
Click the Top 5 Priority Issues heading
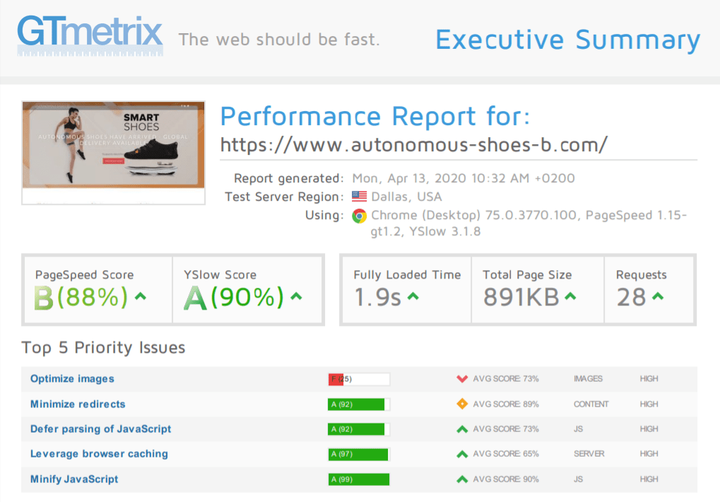[x=103, y=348]
